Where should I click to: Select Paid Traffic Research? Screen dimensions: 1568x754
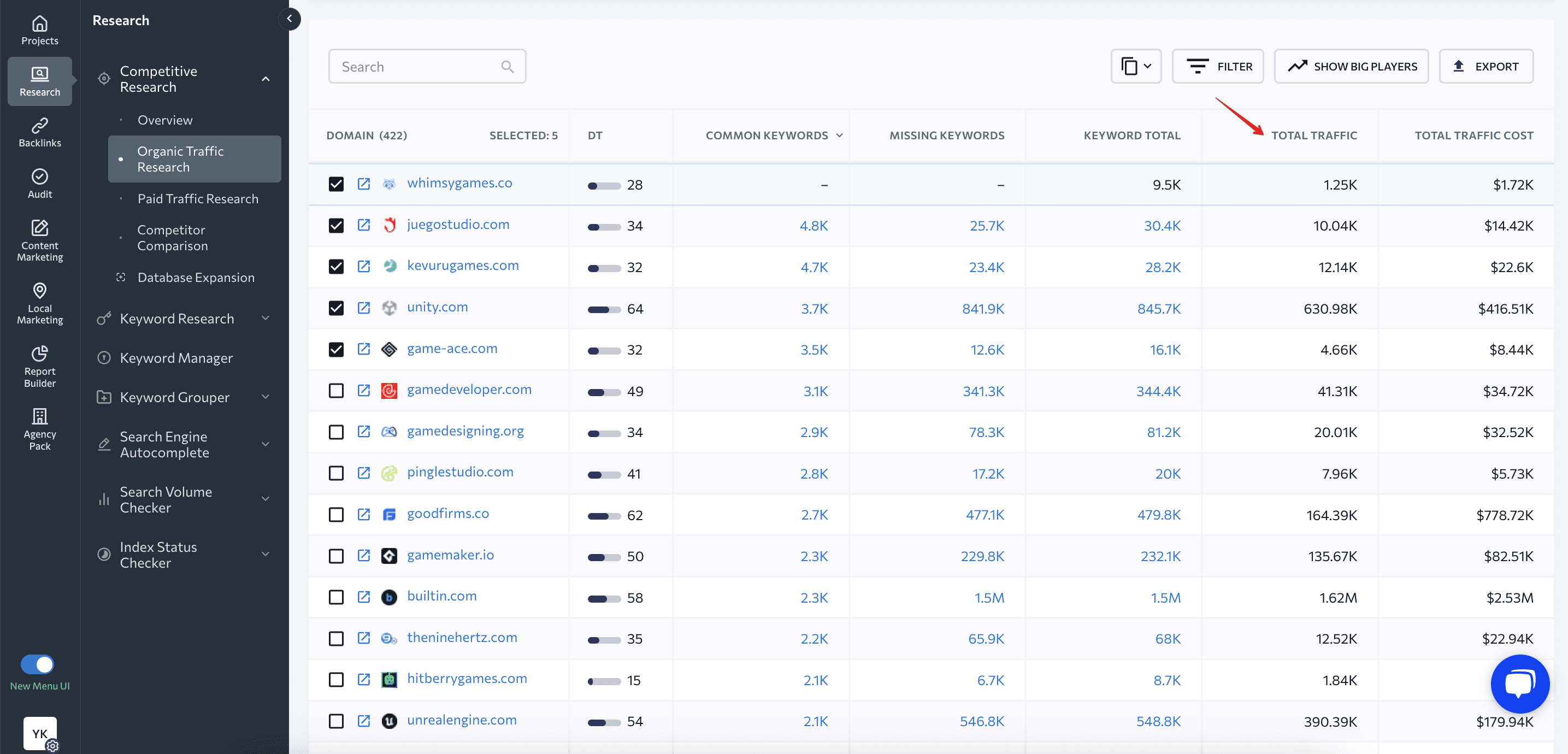[x=198, y=198]
